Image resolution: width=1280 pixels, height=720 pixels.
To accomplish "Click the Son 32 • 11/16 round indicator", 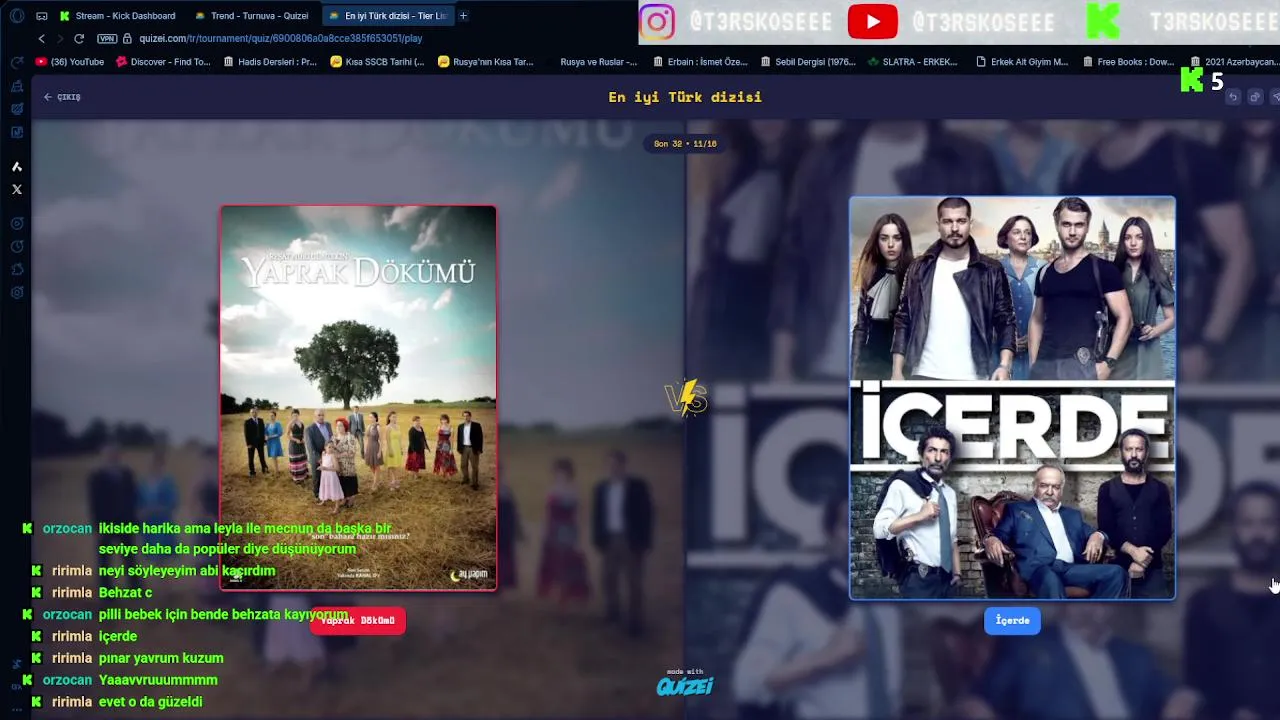I will [685, 144].
